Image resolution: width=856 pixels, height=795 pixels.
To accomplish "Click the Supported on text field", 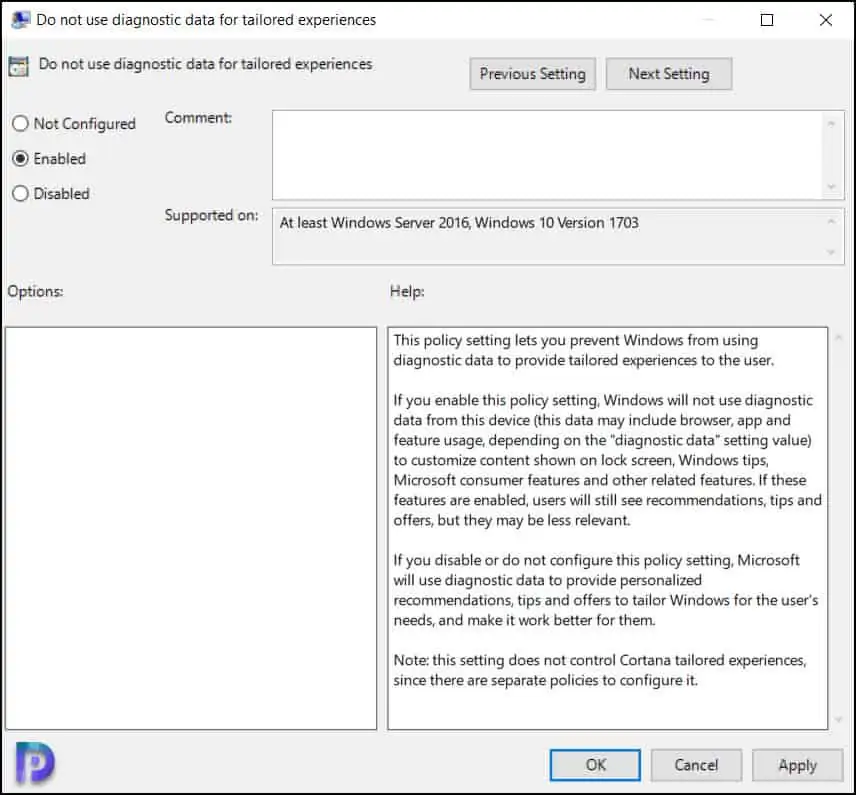I will click(x=550, y=236).
